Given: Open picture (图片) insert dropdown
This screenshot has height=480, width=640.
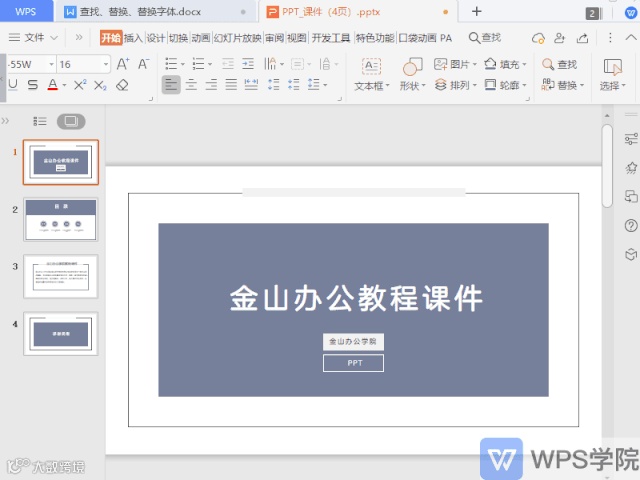Looking at the screenshot, I should 455,64.
